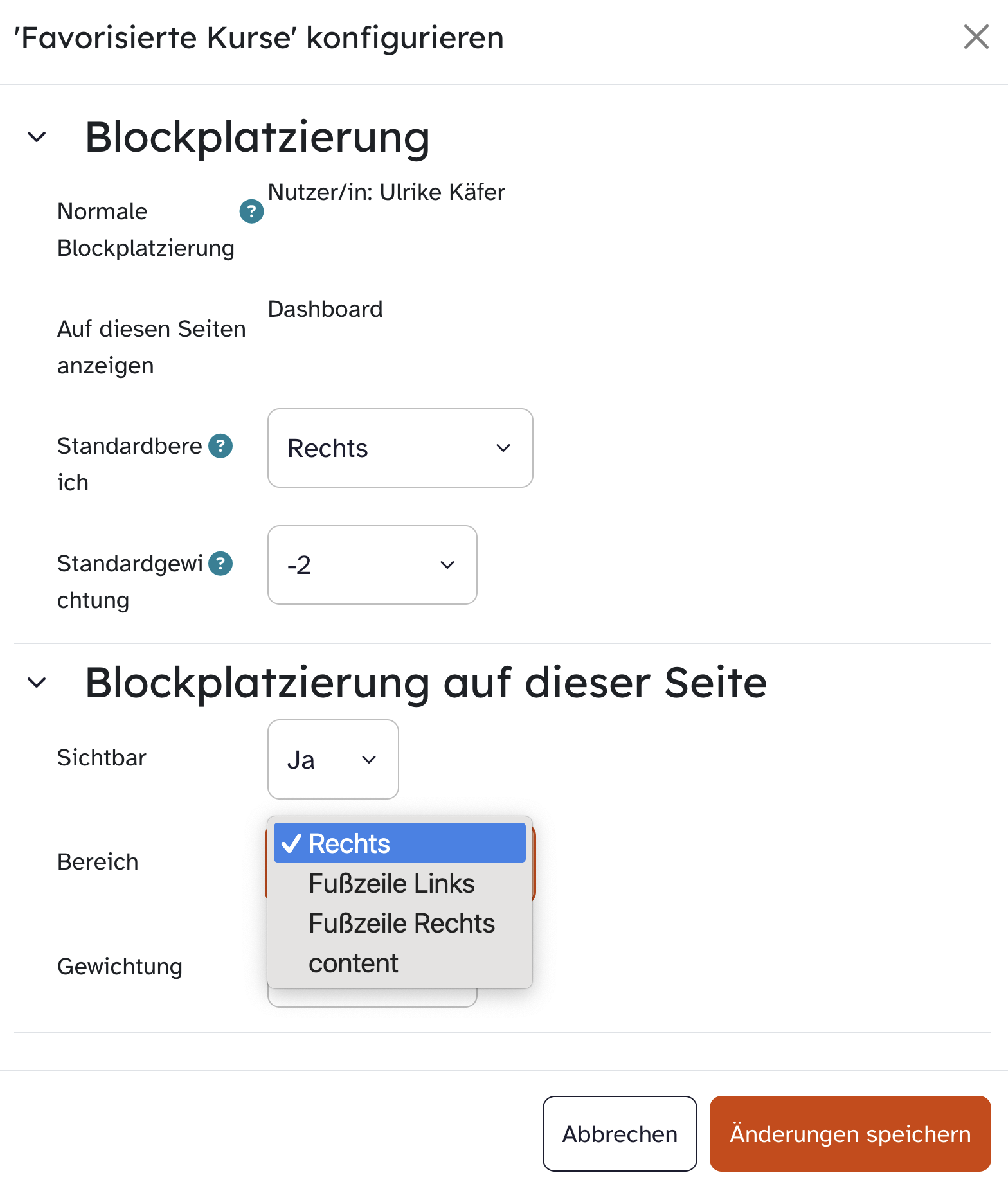Click the 'Blockplatzierung auf dieser Seite' heading text
1008x1189 pixels.
426,682
